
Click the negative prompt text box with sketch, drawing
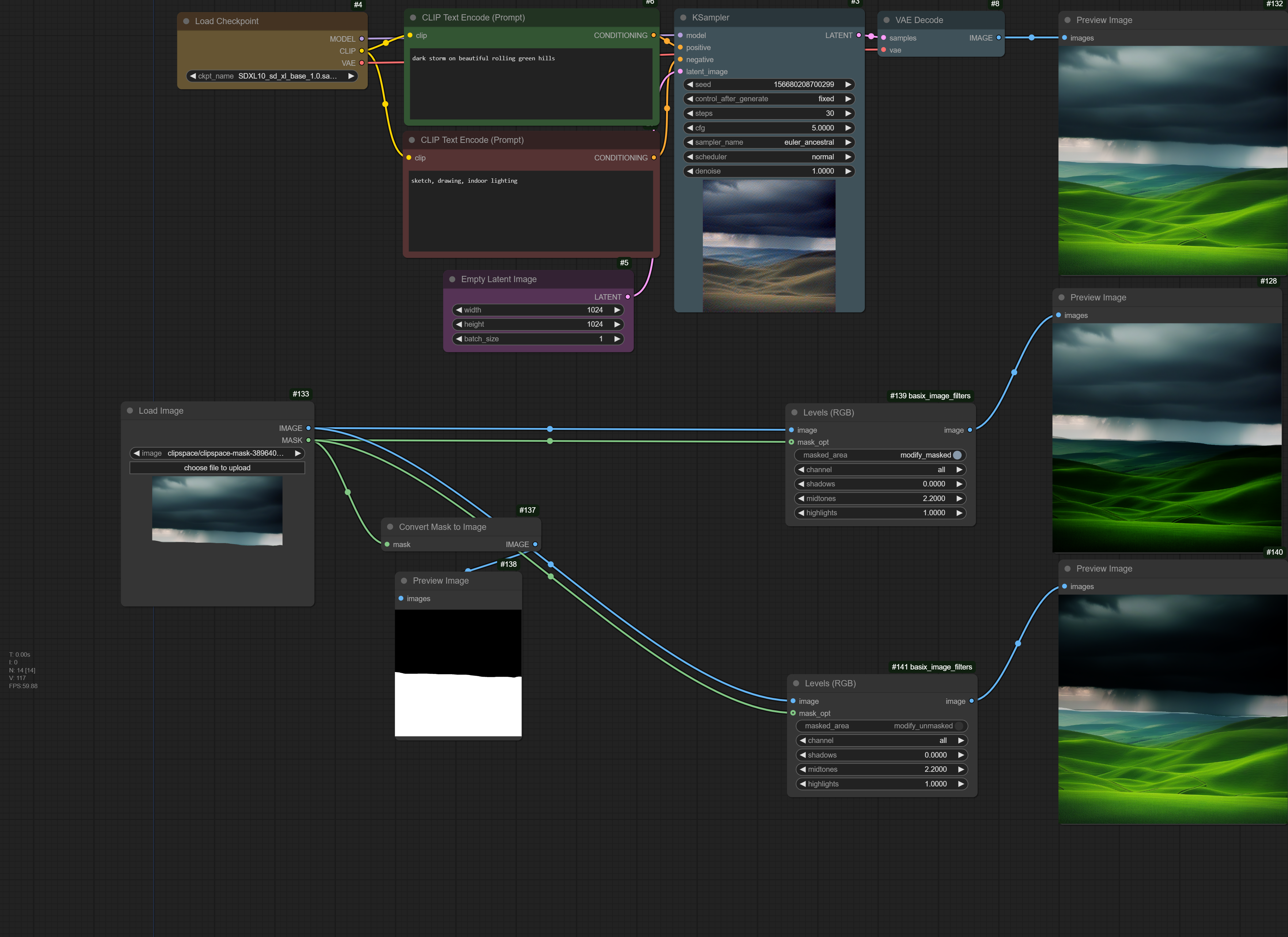coord(530,210)
